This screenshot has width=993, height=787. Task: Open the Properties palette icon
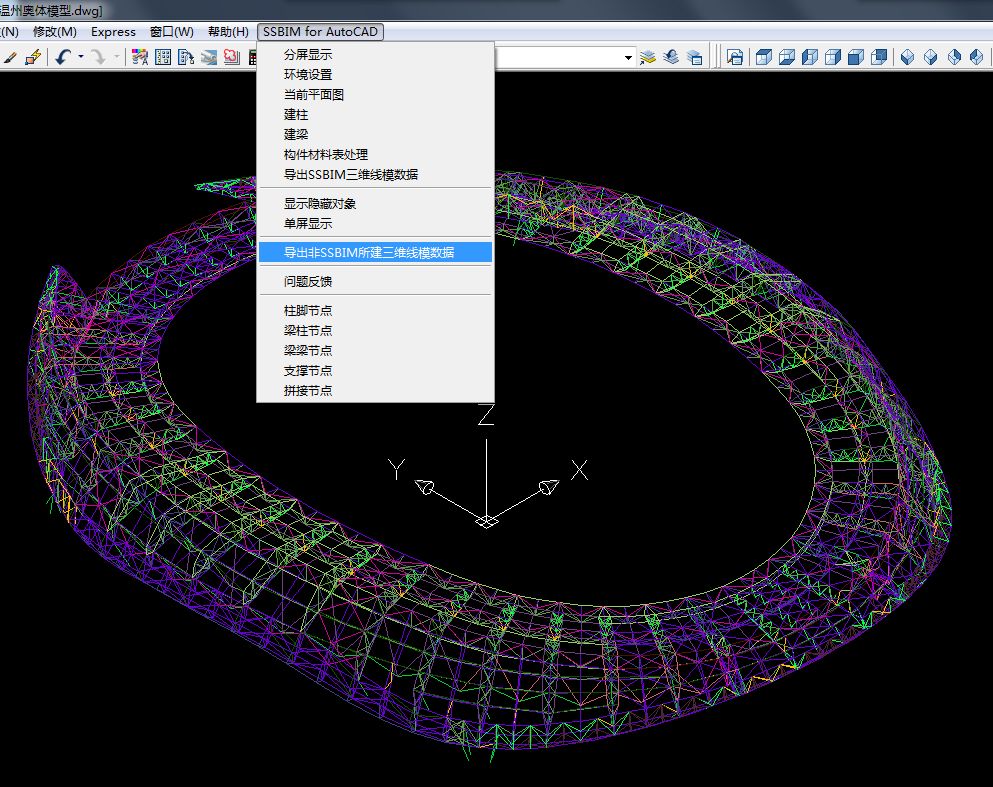coord(140,58)
